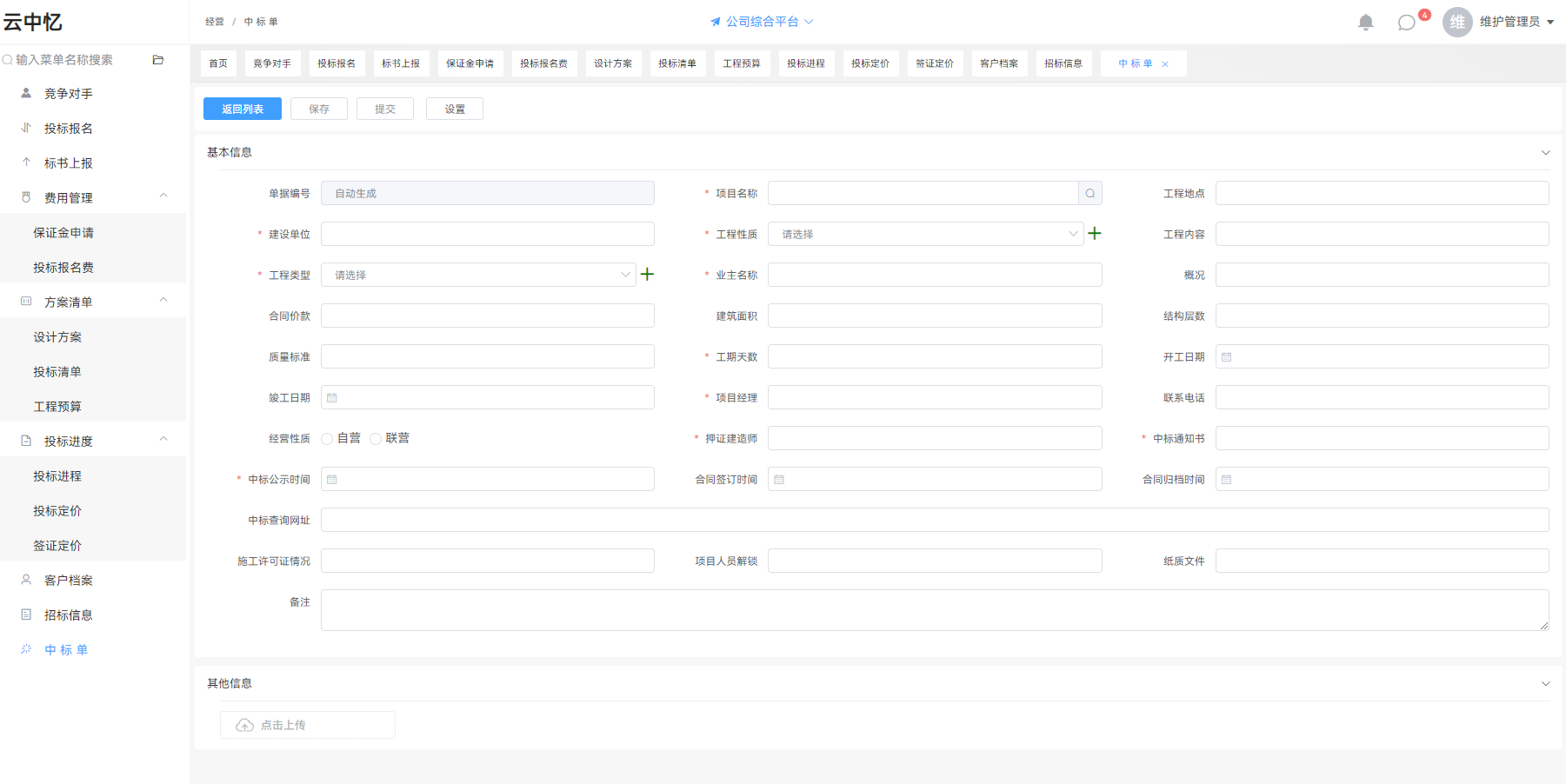
Task: Switch to the 投标进程 tab
Action: (806, 63)
